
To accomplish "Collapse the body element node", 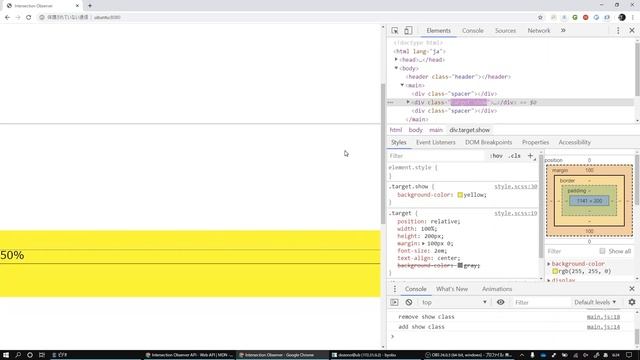I will point(396,68).
